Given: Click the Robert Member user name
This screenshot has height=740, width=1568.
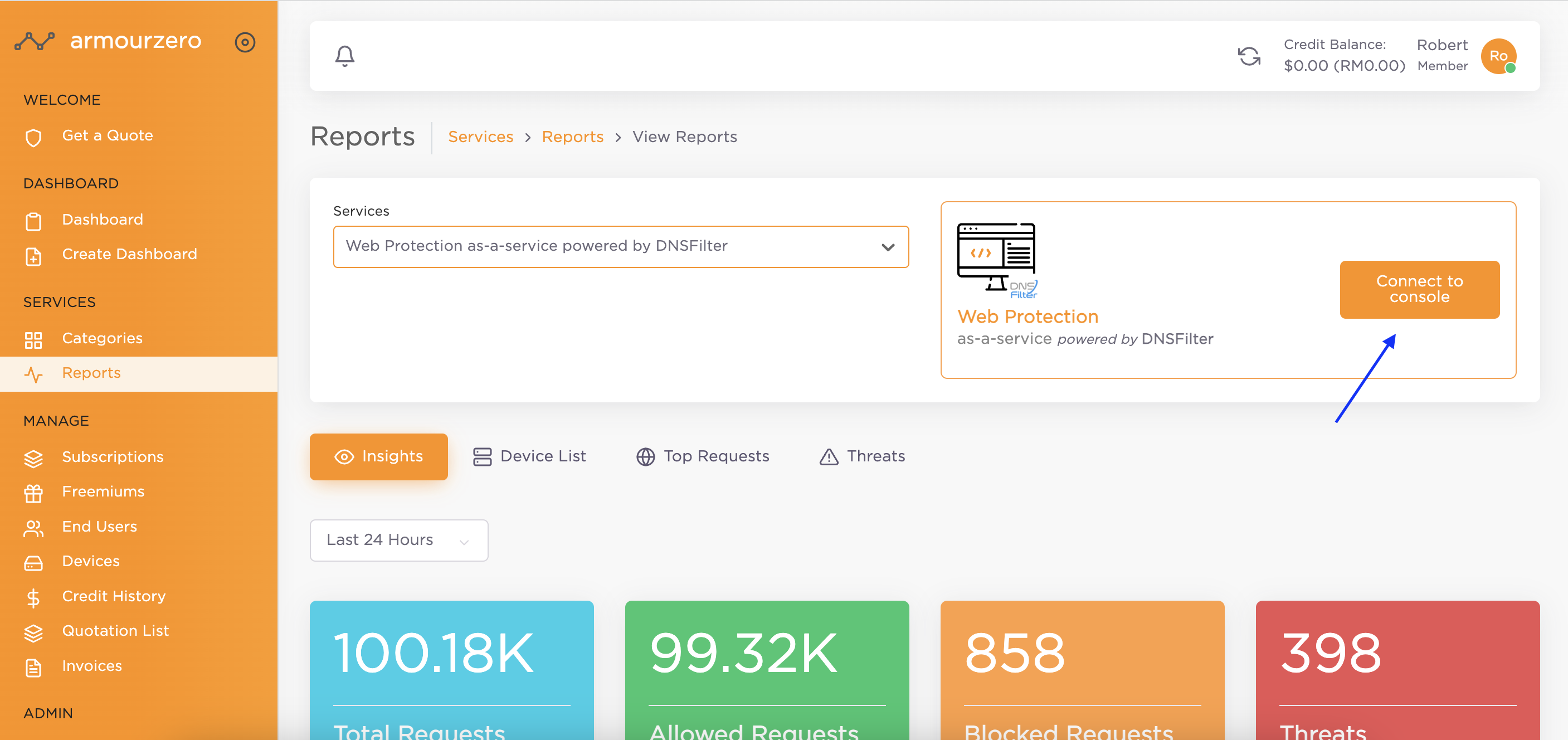Looking at the screenshot, I should [x=1442, y=55].
